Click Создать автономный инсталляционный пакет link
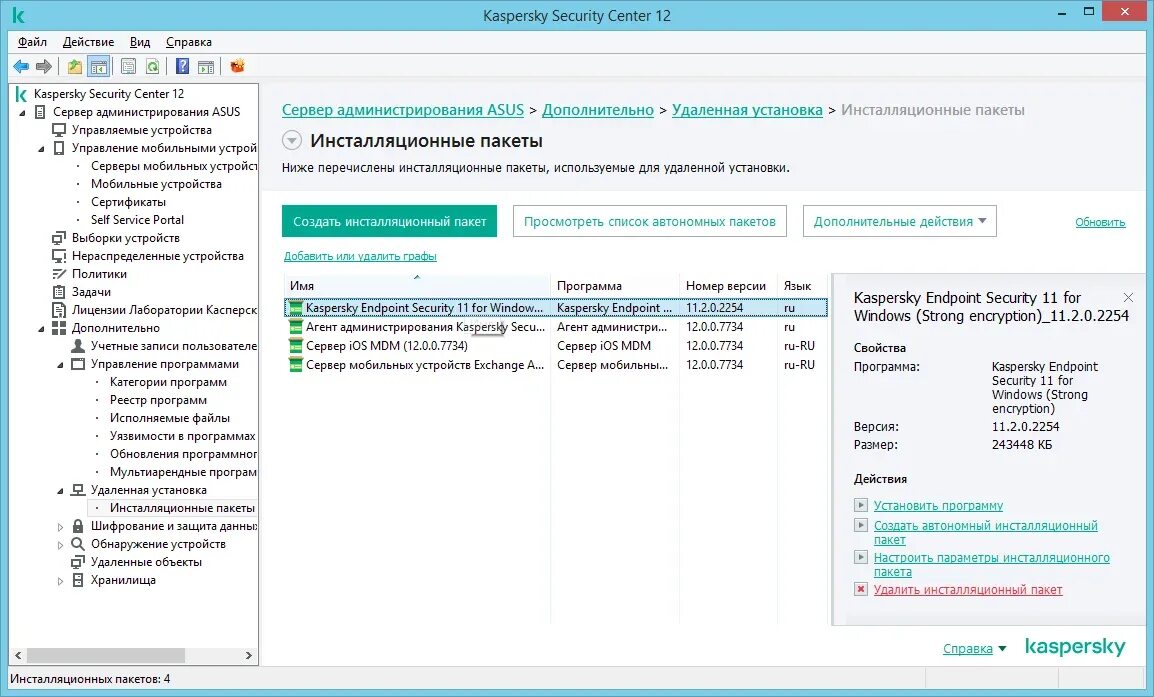Screen dimensions: 1154x697 click(x=985, y=532)
